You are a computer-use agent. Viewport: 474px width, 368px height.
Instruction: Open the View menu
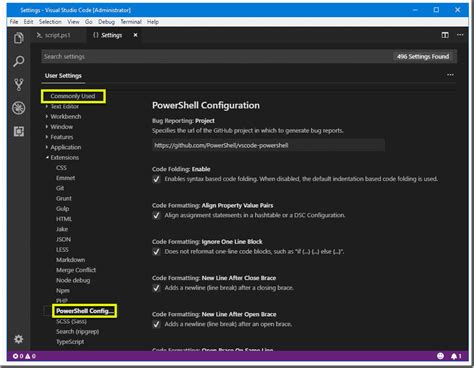73,22
